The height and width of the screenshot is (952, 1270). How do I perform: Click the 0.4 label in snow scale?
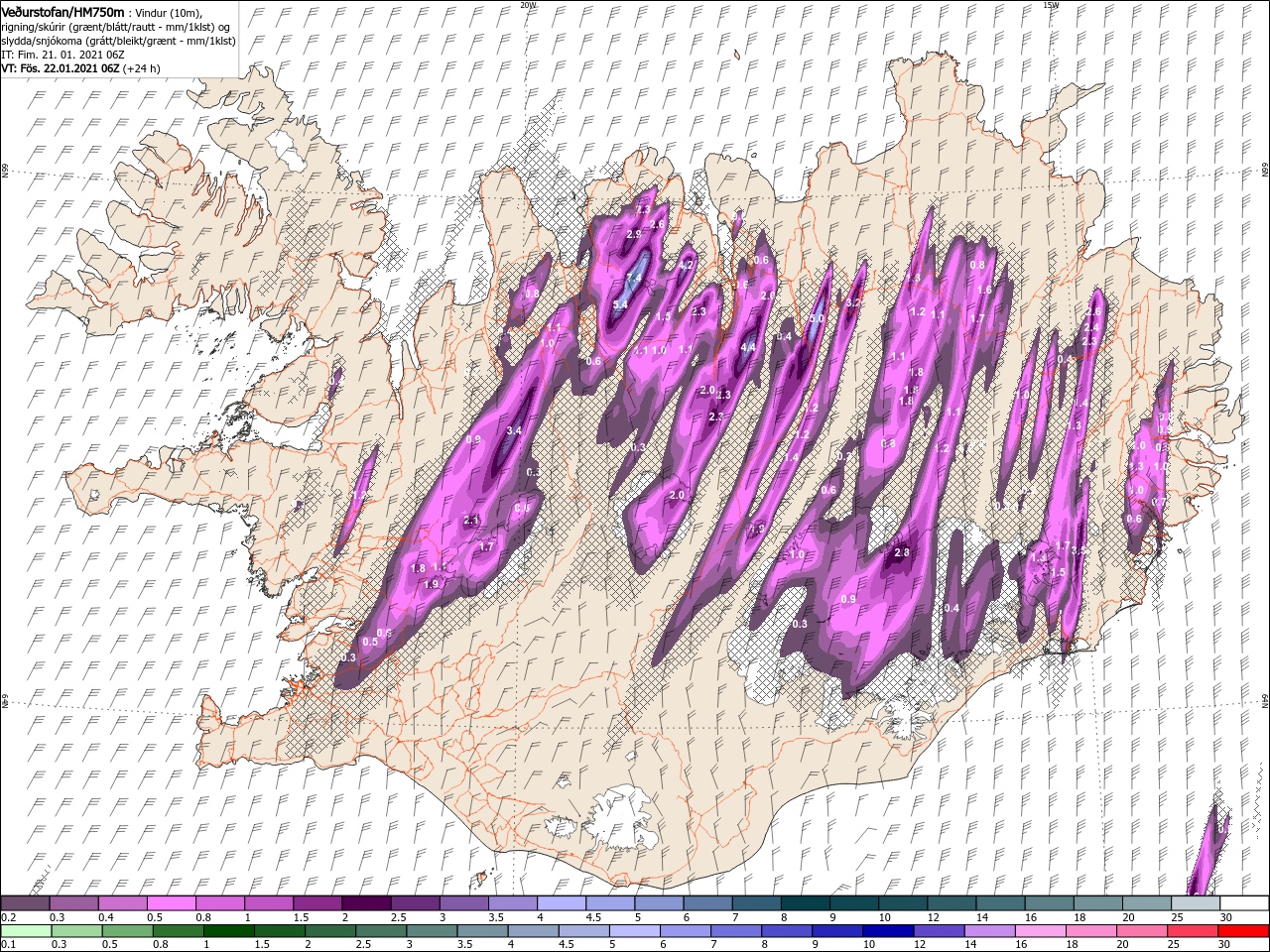pyautogui.click(x=107, y=917)
